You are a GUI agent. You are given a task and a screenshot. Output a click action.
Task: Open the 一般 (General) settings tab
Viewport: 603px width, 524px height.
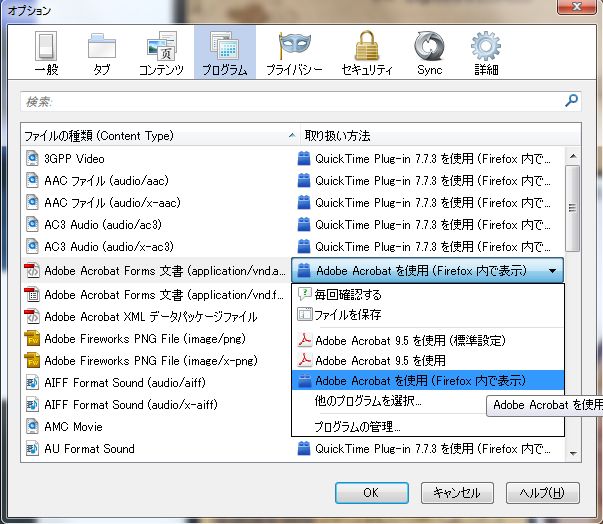point(47,53)
